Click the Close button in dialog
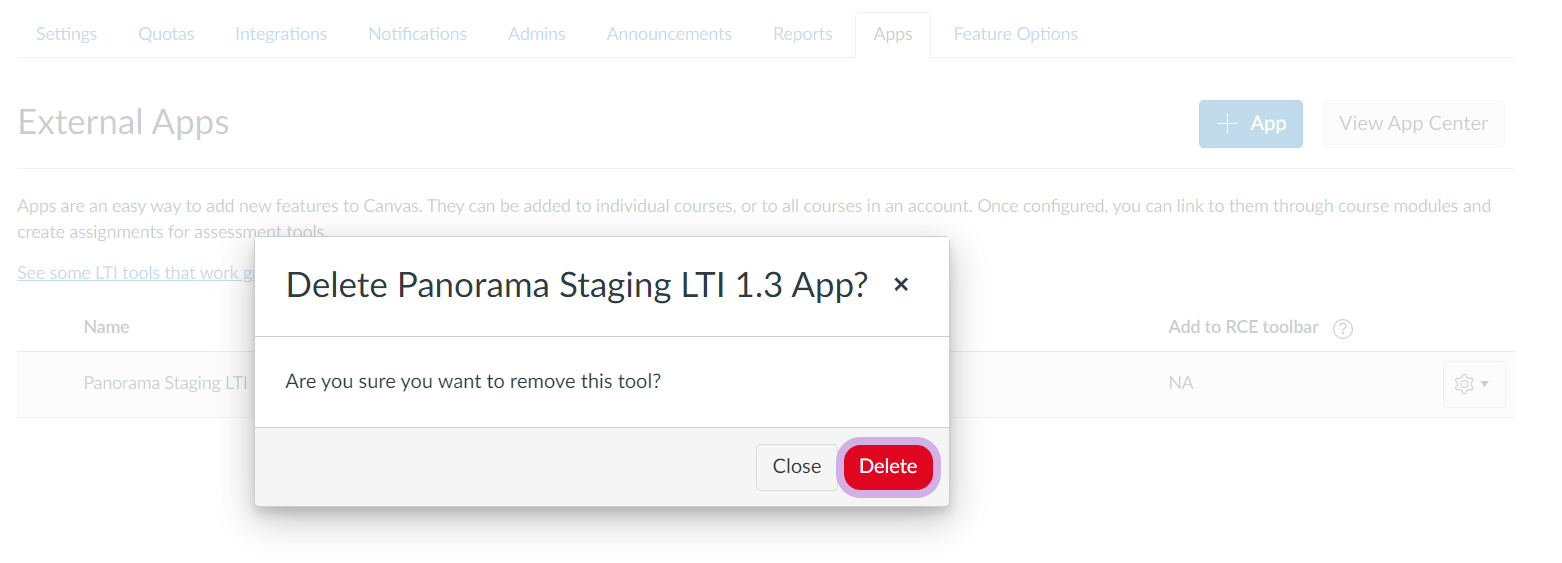The height and width of the screenshot is (563, 1562). coord(797,467)
